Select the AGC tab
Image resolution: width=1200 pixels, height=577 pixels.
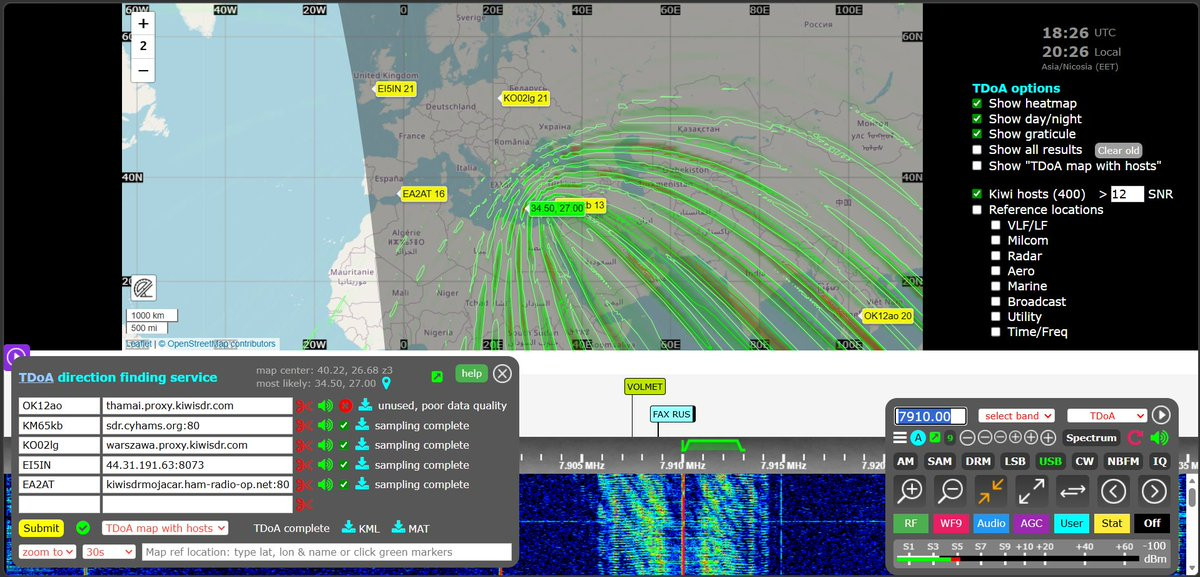[1032, 523]
